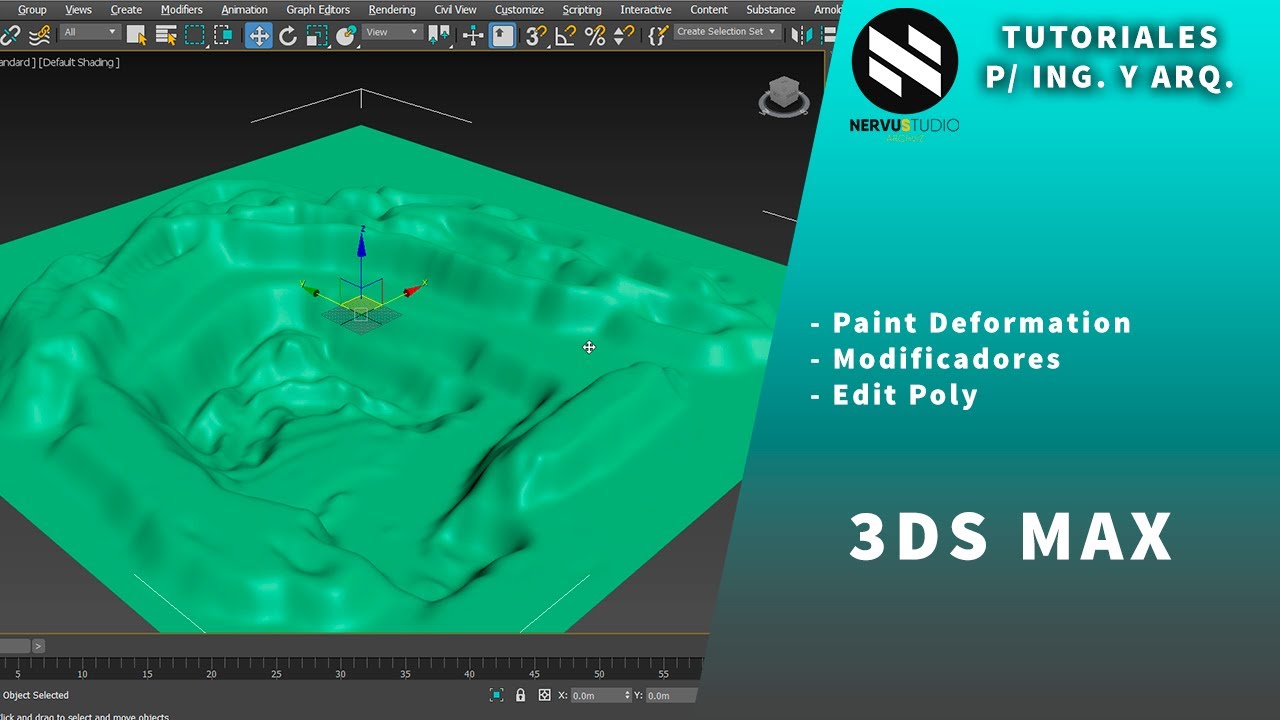Screen dimensions: 1280x720
Task: Toggle the Spinner Snap button
Action: (623, 36)
